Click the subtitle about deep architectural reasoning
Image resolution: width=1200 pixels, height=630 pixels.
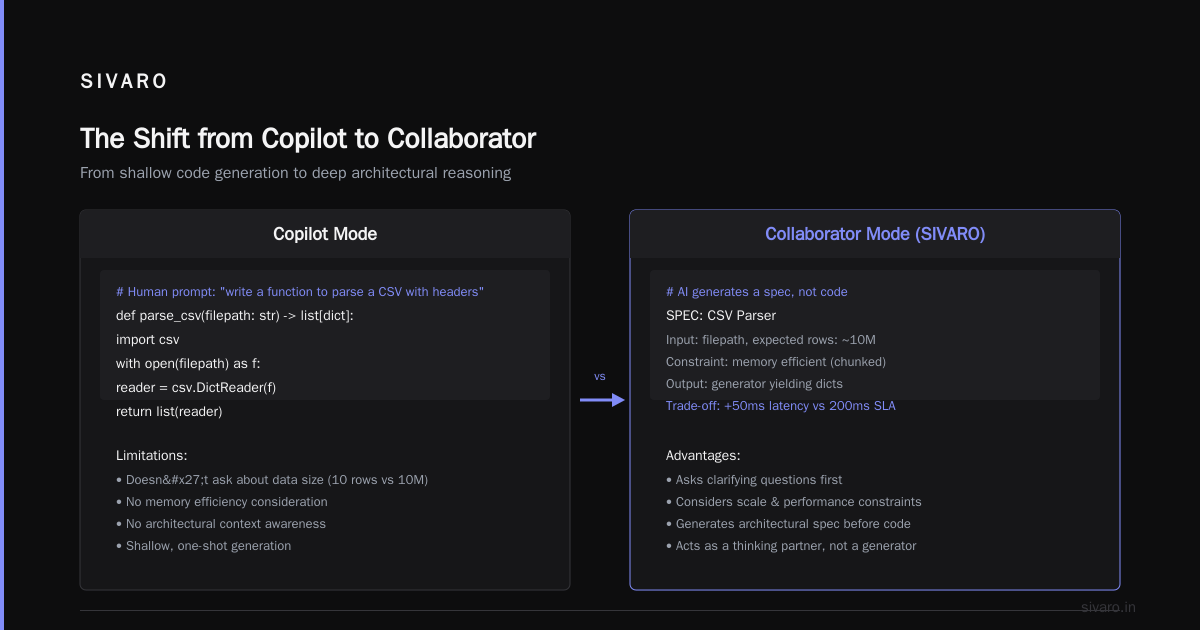[x=296, y=173]
